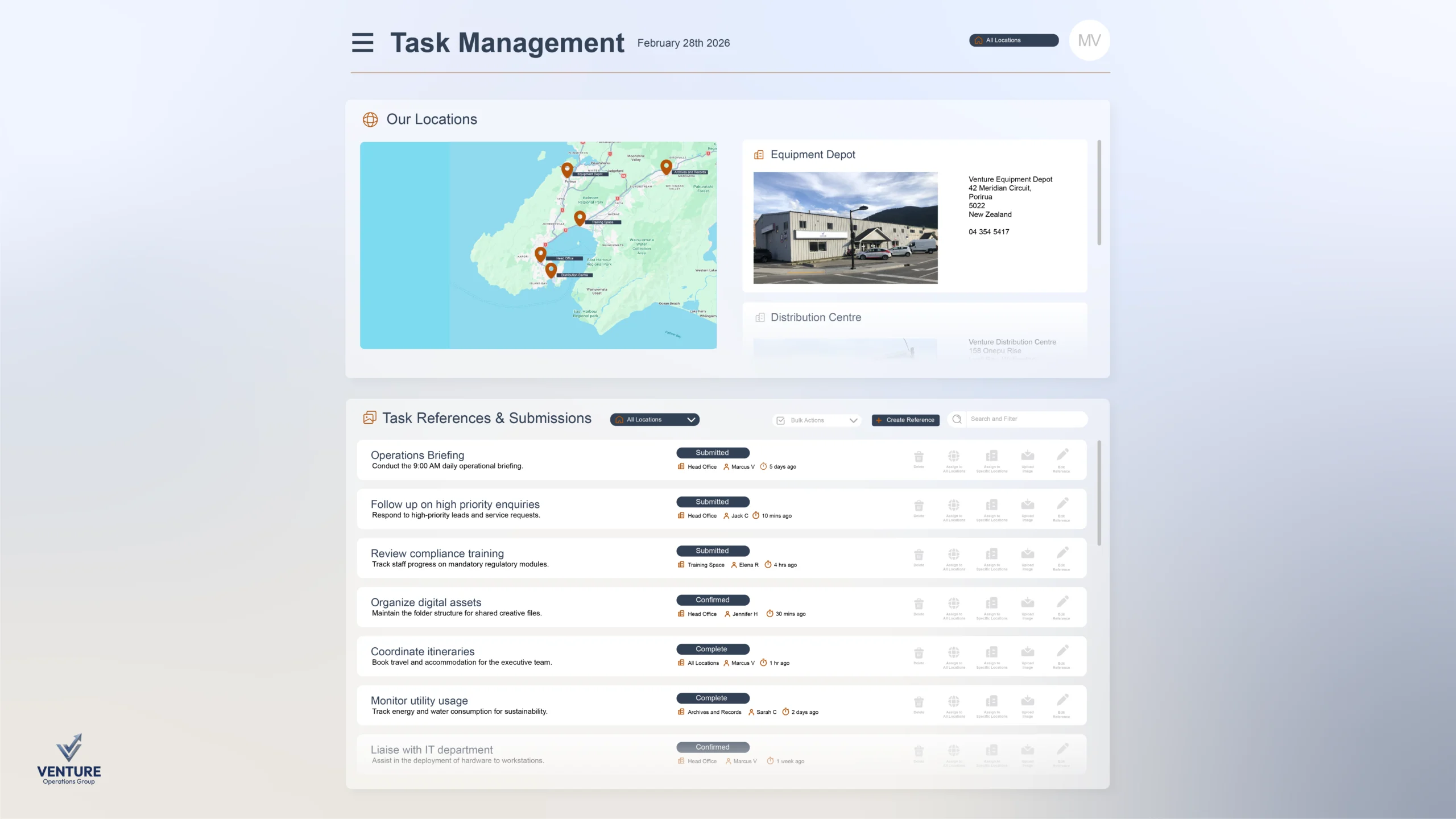The height and width of the screenshot is (819, 1456).
Task: Open the Organize digital assets task title
Action: [x=425, y=602]
